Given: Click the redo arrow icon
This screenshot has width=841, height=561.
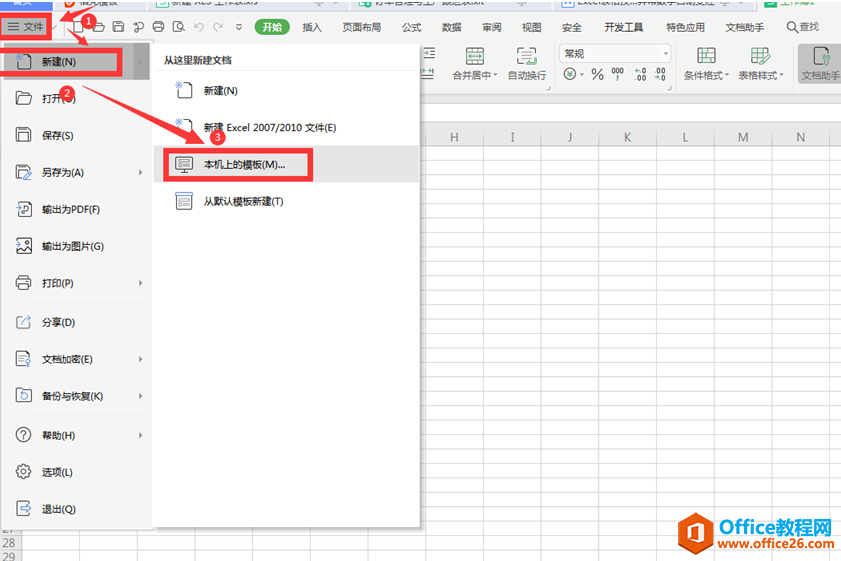Looking at the screenshot, I should [x=218, y=26].
